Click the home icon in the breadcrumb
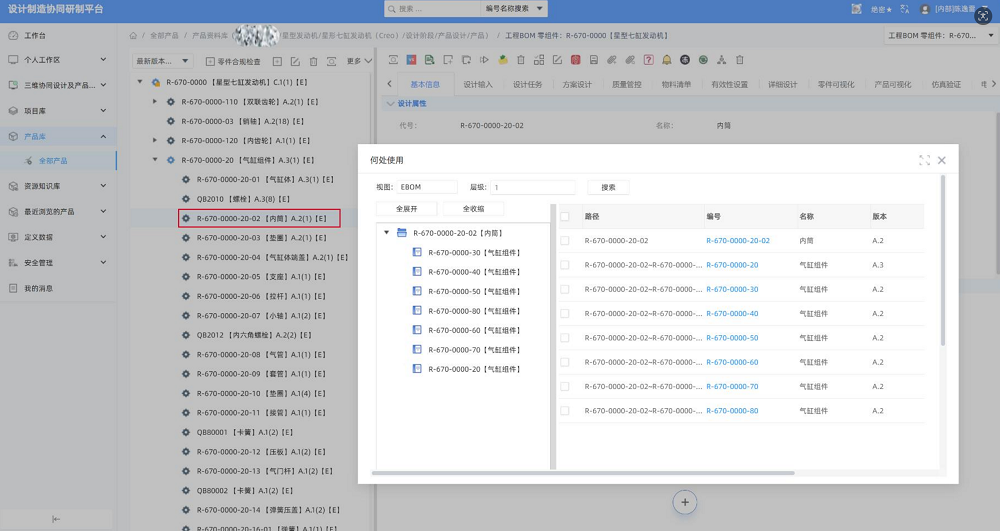Screen dimensions: 1000x531 [133, 36]
